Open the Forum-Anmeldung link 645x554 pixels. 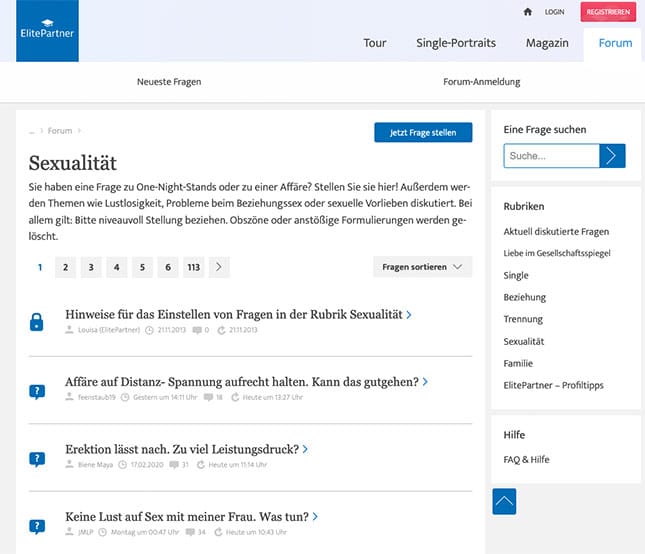(x=481, y=82)
